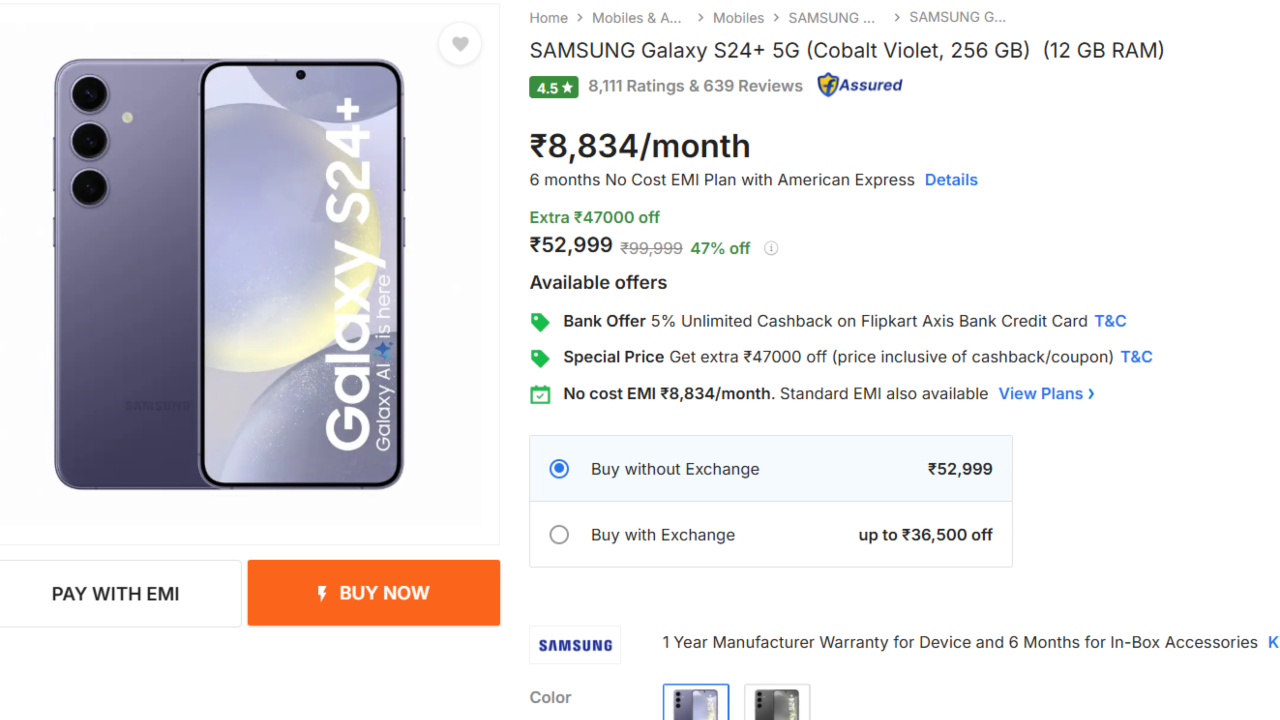Open the Home breadcrumb link

click(x=548, y=18)
